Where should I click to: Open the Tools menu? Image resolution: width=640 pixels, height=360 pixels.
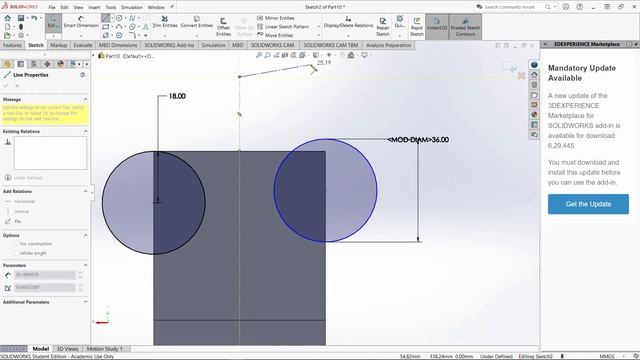tap(111, 7)
